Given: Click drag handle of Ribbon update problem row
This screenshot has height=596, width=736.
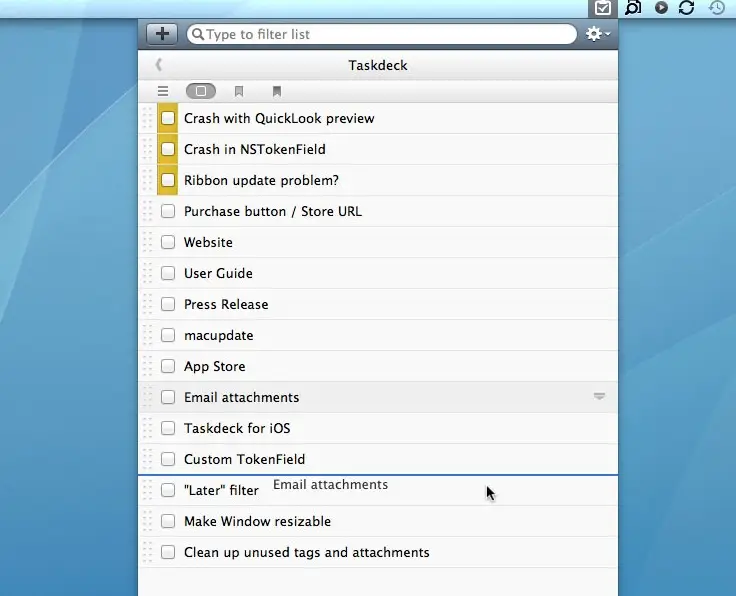Looking at the screenshot, I should (x=147, y=180).
